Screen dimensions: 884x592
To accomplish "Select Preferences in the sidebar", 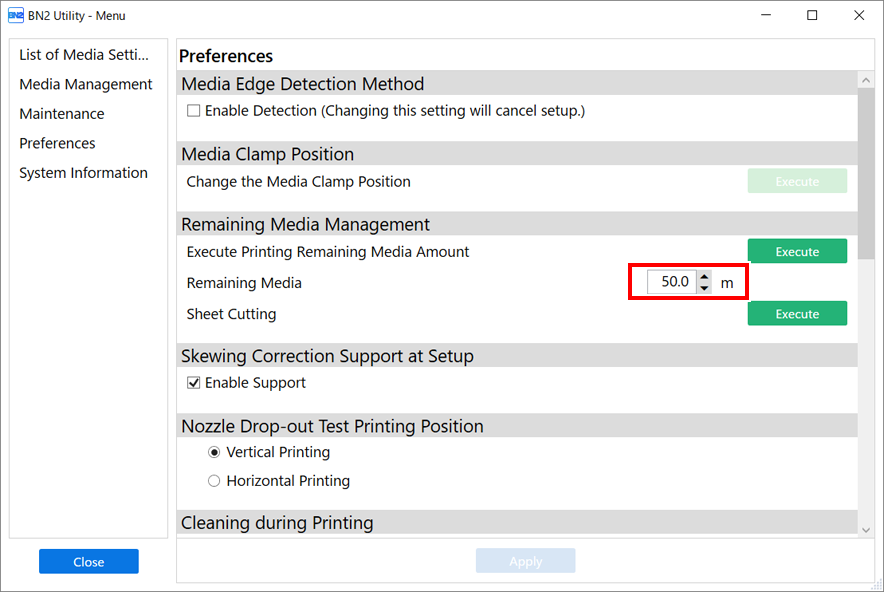I will pyautogui.click(x=57, y=143).
